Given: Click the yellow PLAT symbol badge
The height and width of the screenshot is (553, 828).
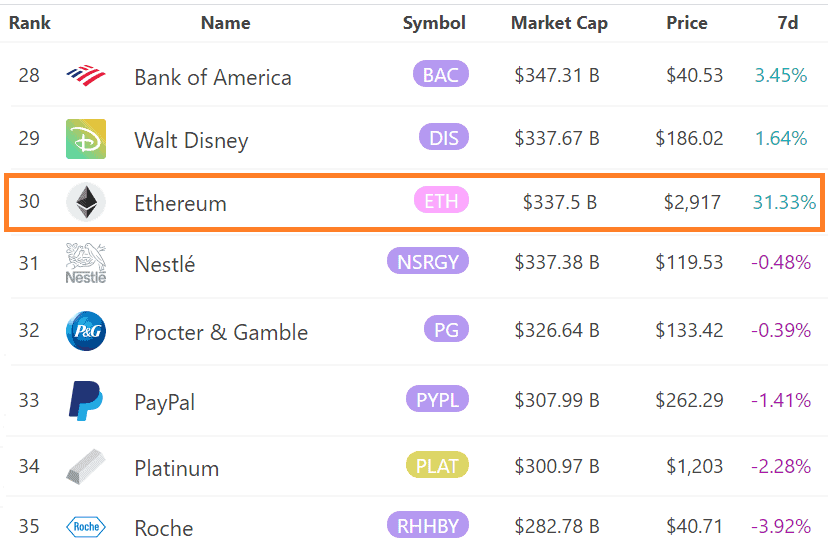Looking at the screenshot, I should (438, 466).
